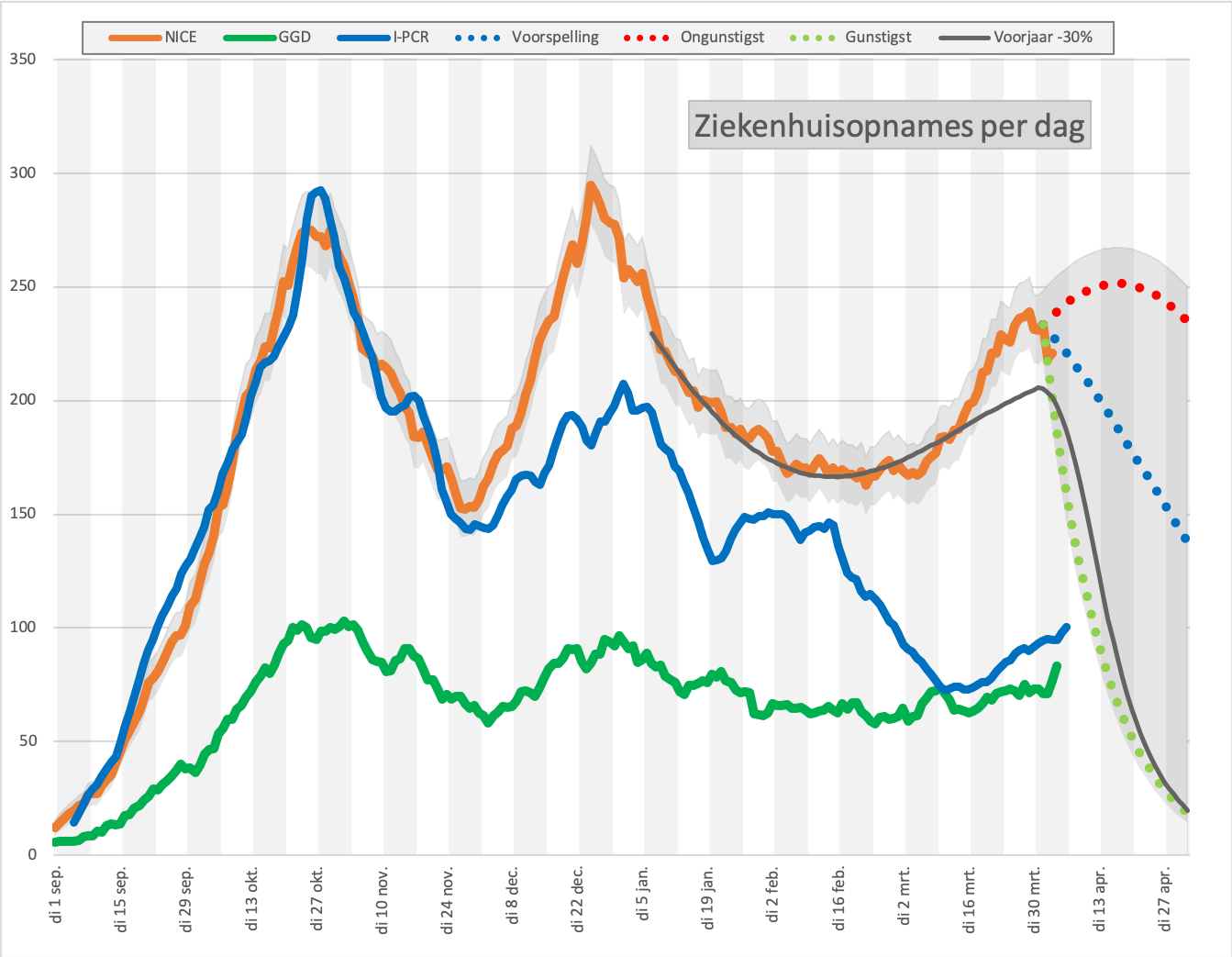
Task: Select the di 16 feb. axis label
Action: point(839,897)
